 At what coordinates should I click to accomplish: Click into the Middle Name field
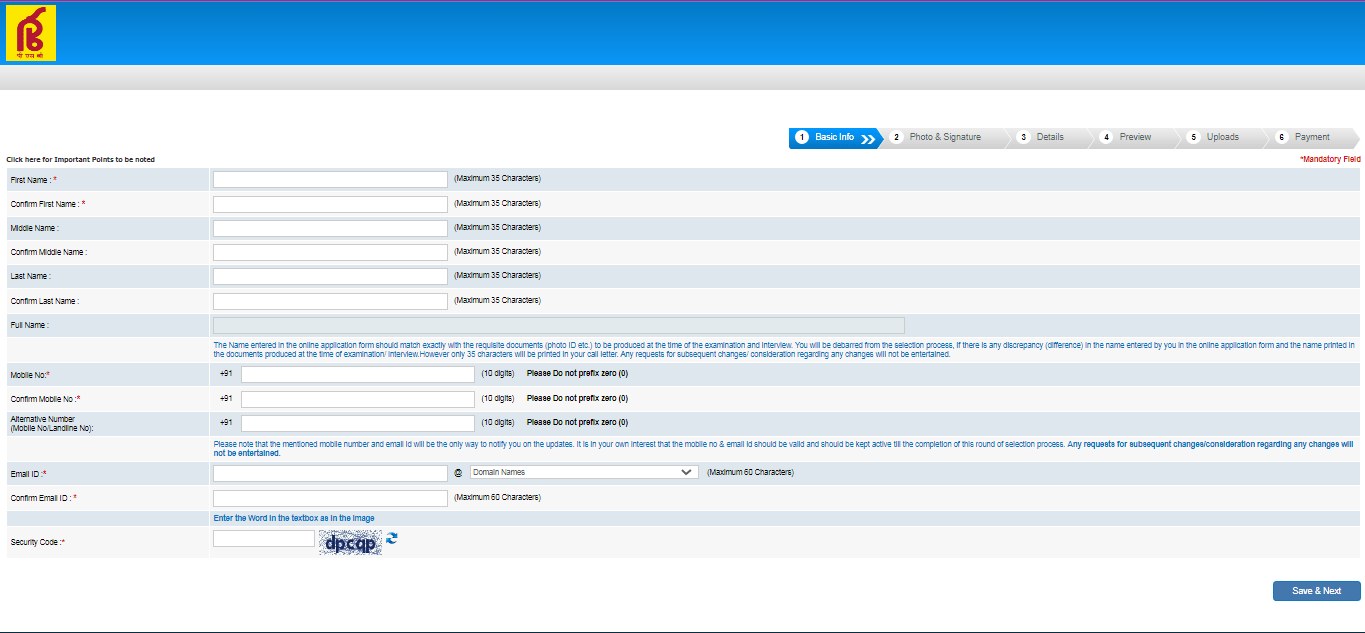(x=330, y=228)
